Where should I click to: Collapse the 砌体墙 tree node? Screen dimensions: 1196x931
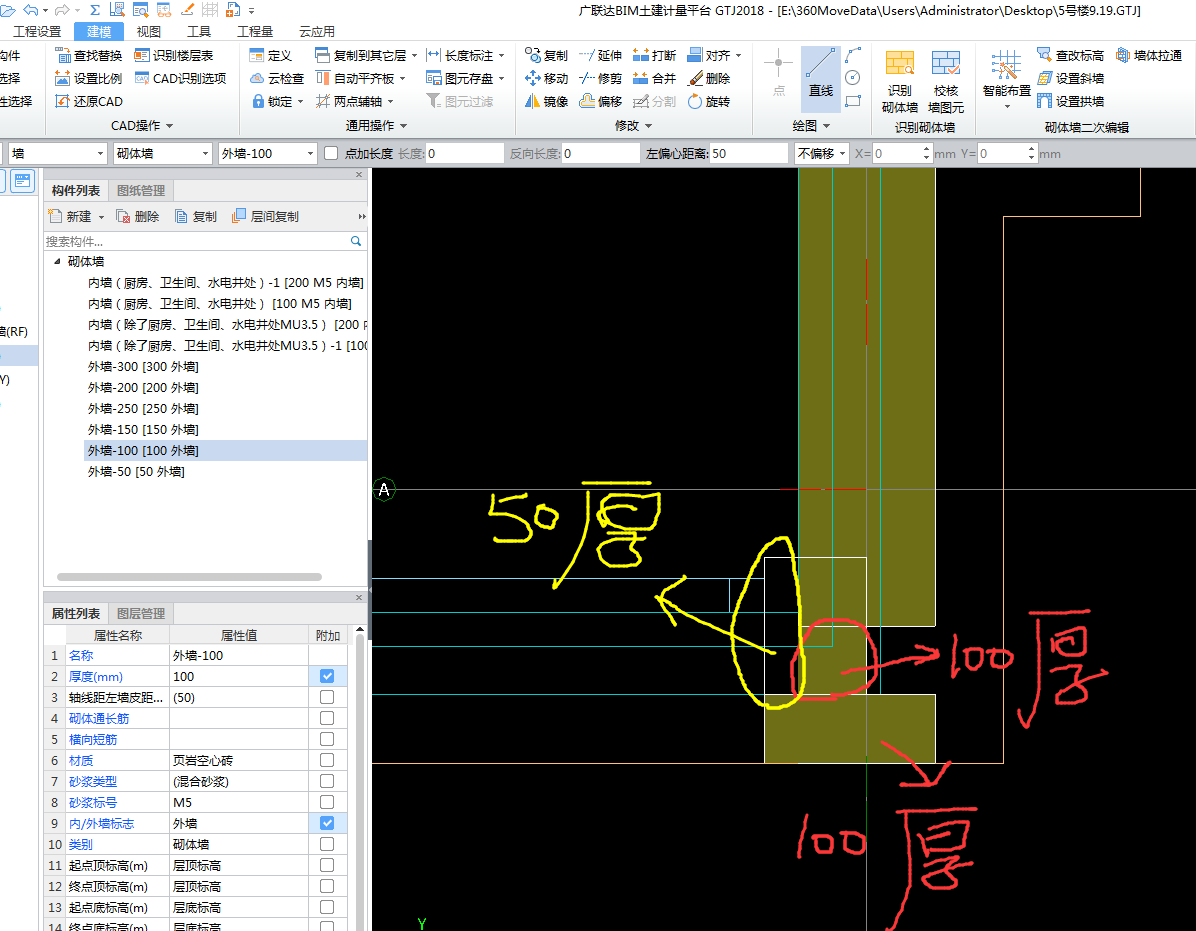tap(57, 261)
